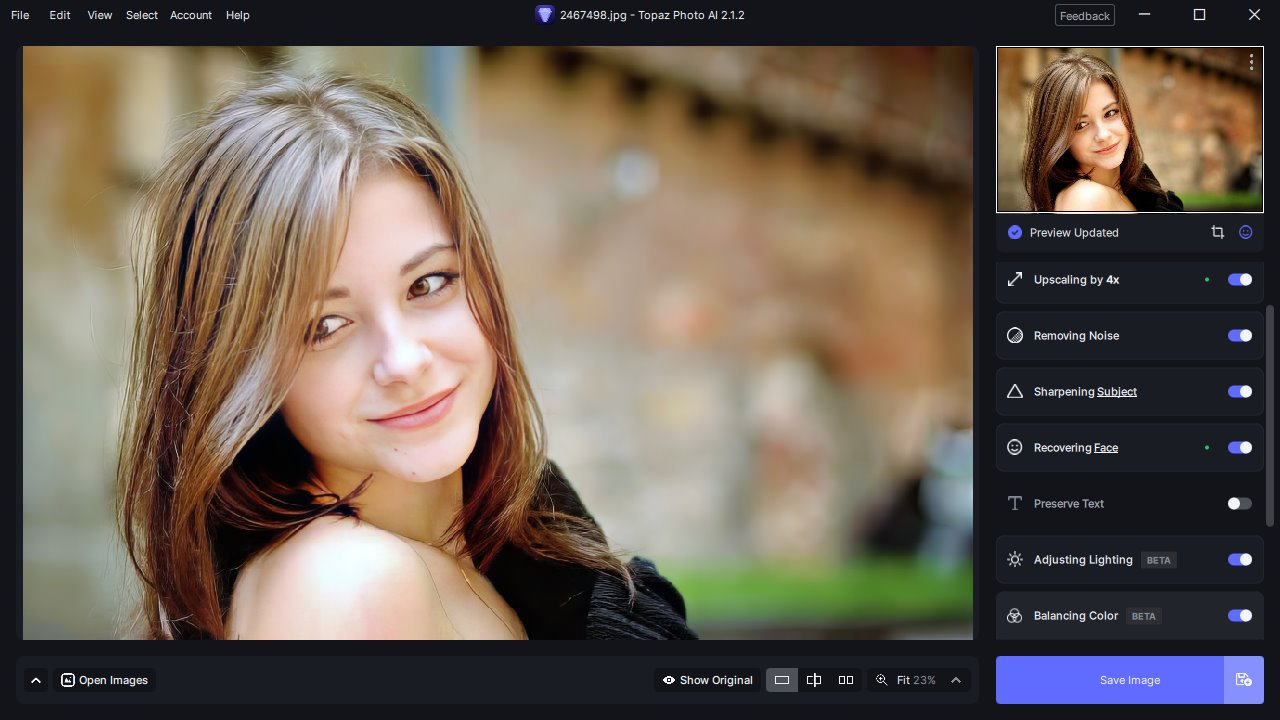Select the split view comparison icon
The image size is (1280, 720).
(x=814, y=680)
